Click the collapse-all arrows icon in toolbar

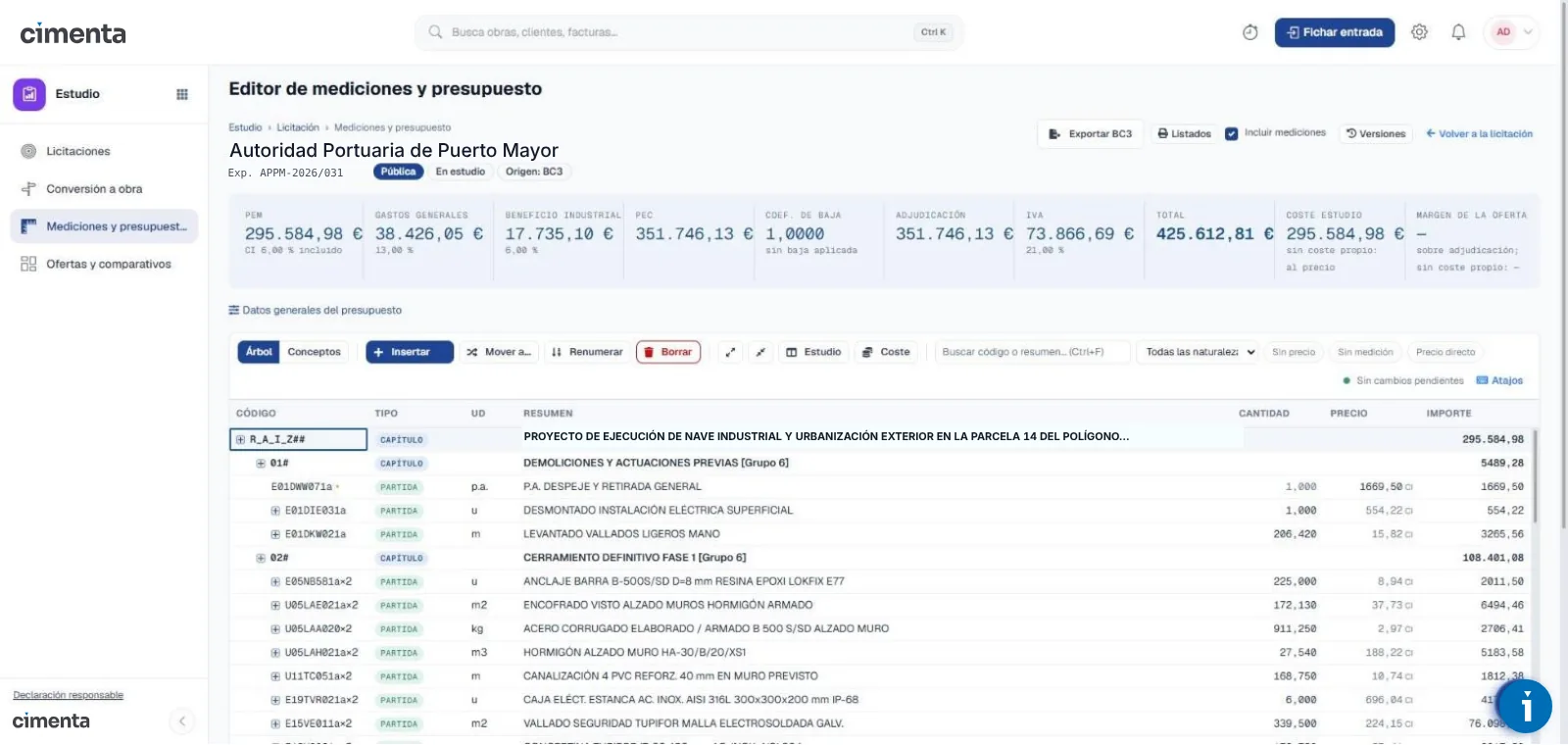[760, 352]
